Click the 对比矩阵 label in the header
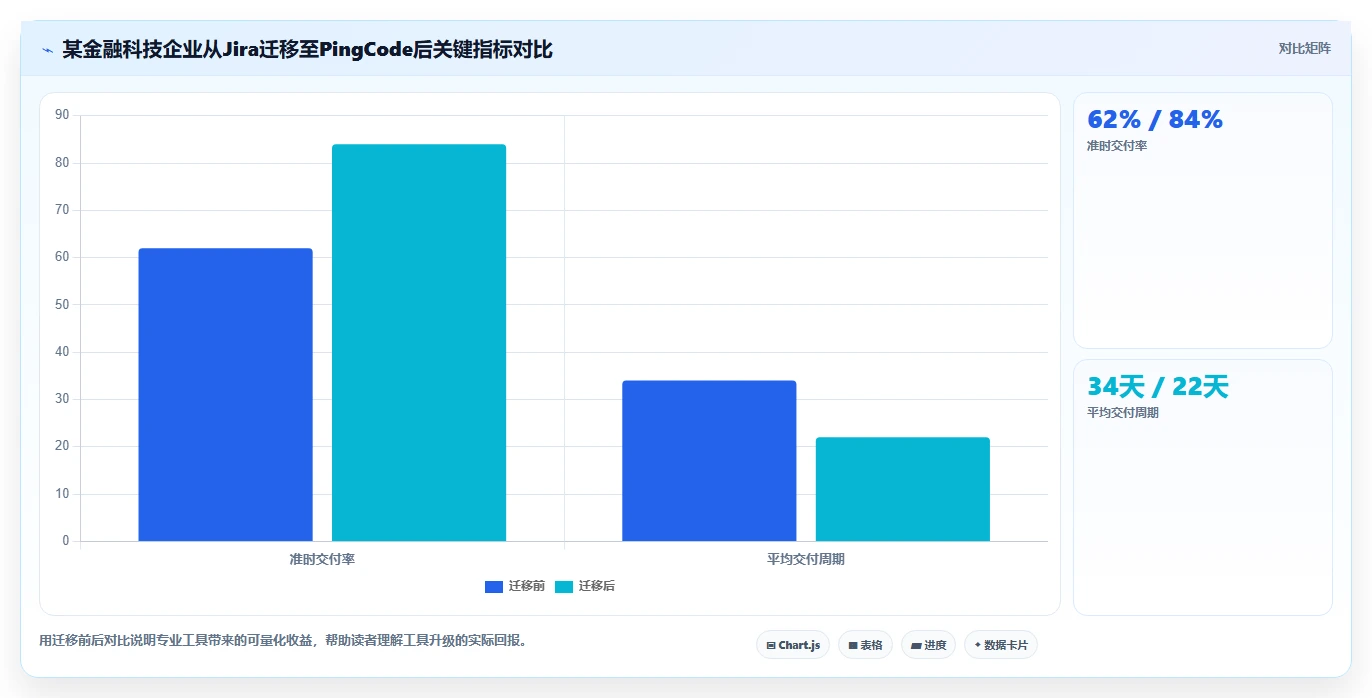 click(x=1304, y=48)
